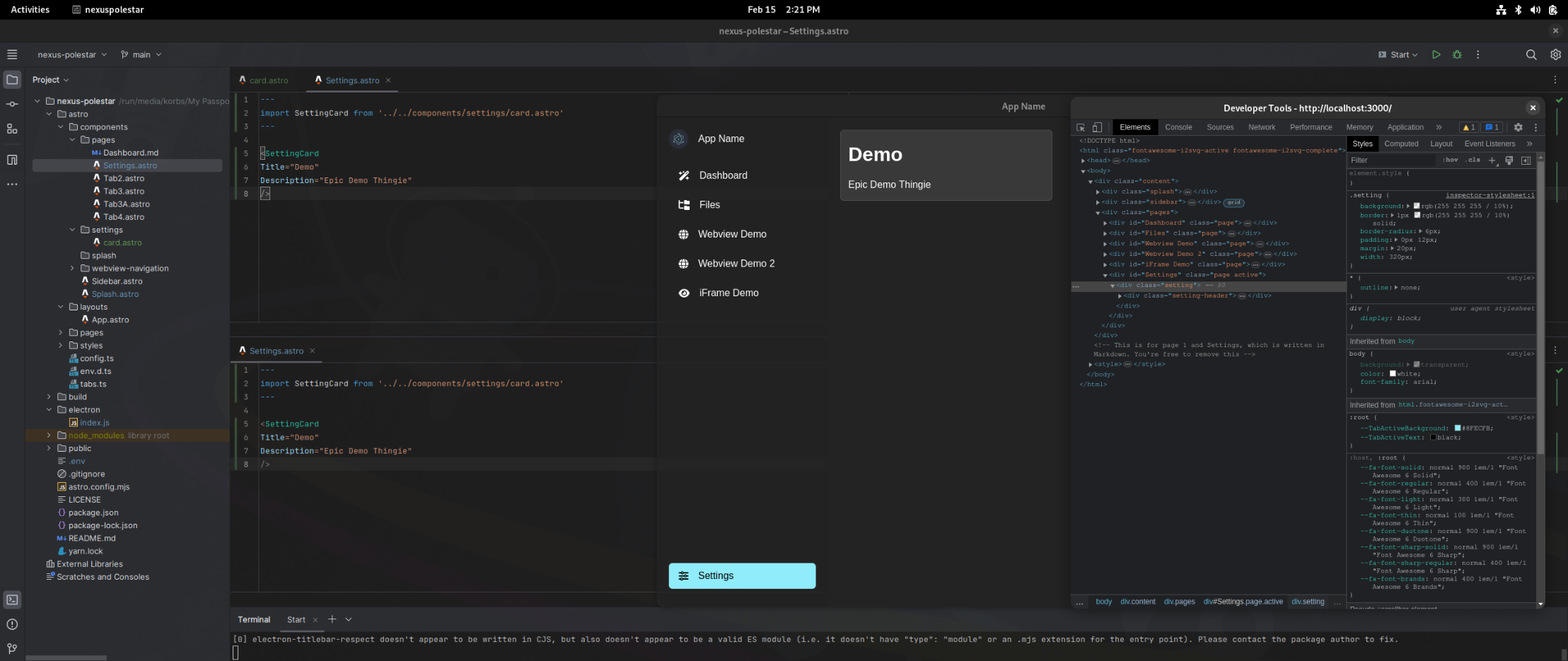This screenshot has width=1568, height=661.
Task: Click the IDE search magnifier icon
Action: click(x=1531, y=54)
